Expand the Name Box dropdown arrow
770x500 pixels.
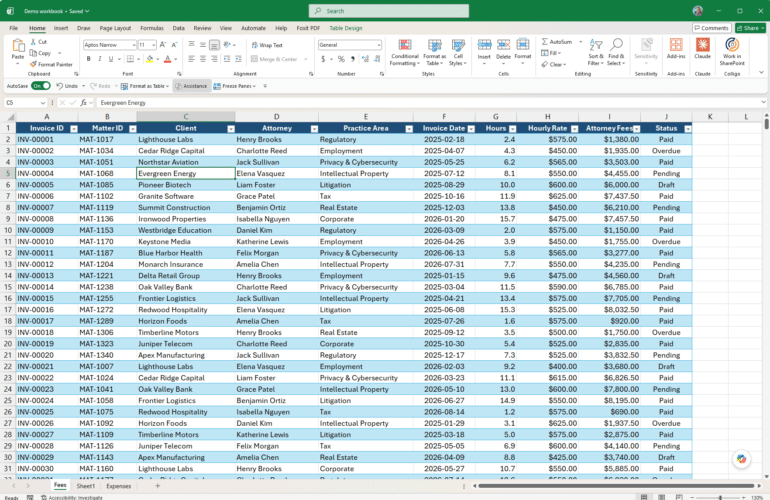[x=43, y=103]
